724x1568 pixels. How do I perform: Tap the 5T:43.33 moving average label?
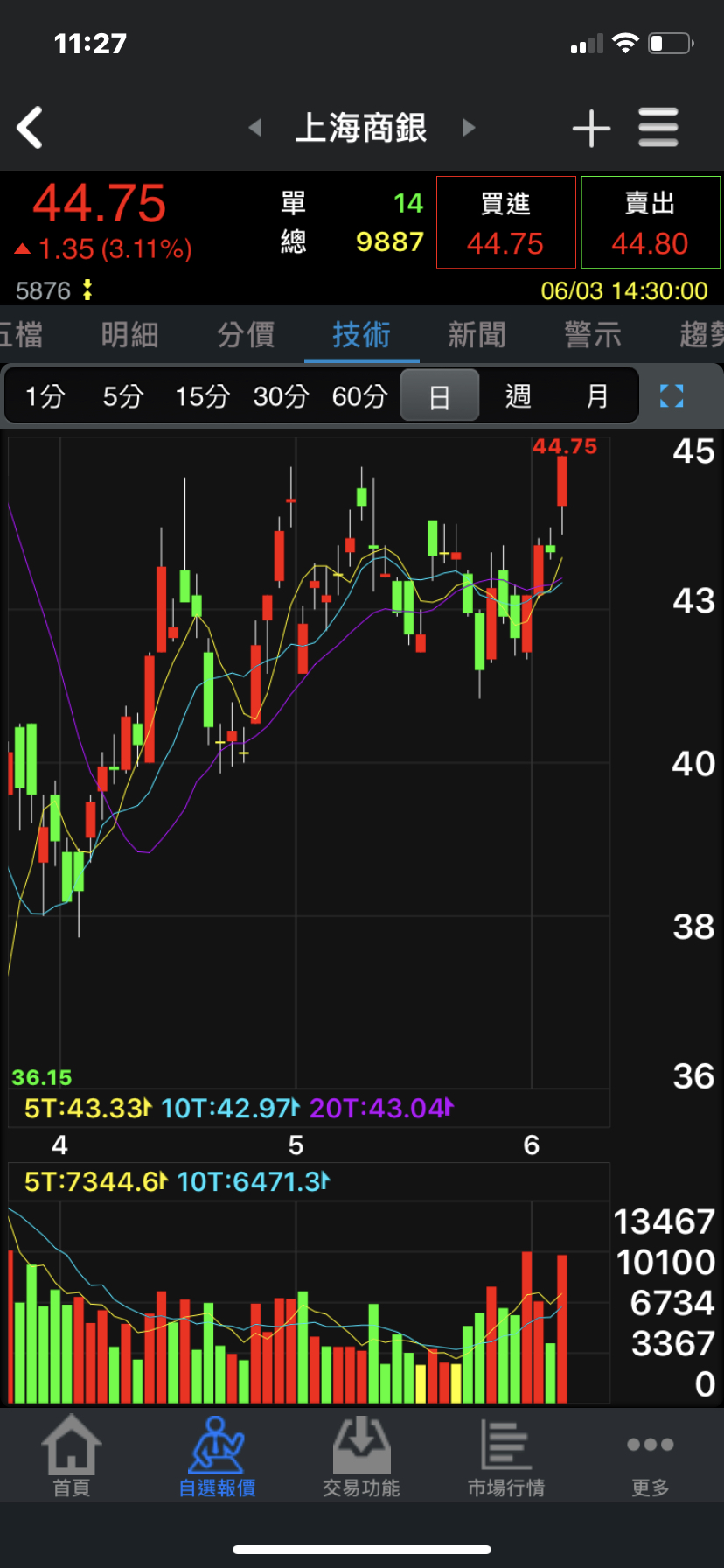click(88, 1108)
